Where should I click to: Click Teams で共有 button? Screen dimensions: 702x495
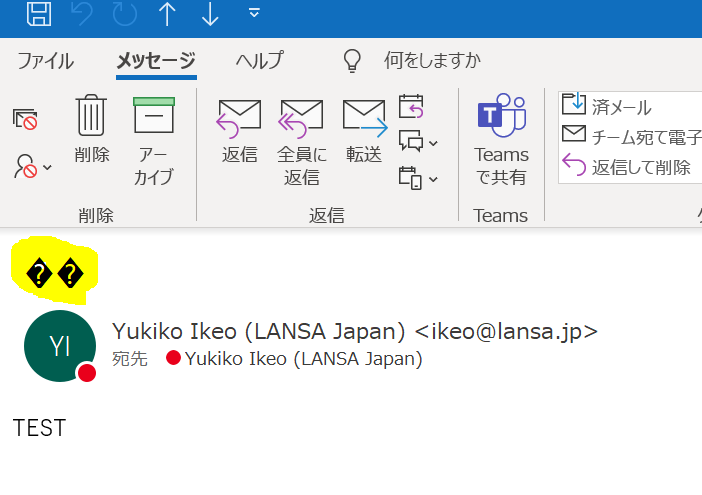(501, 140)
